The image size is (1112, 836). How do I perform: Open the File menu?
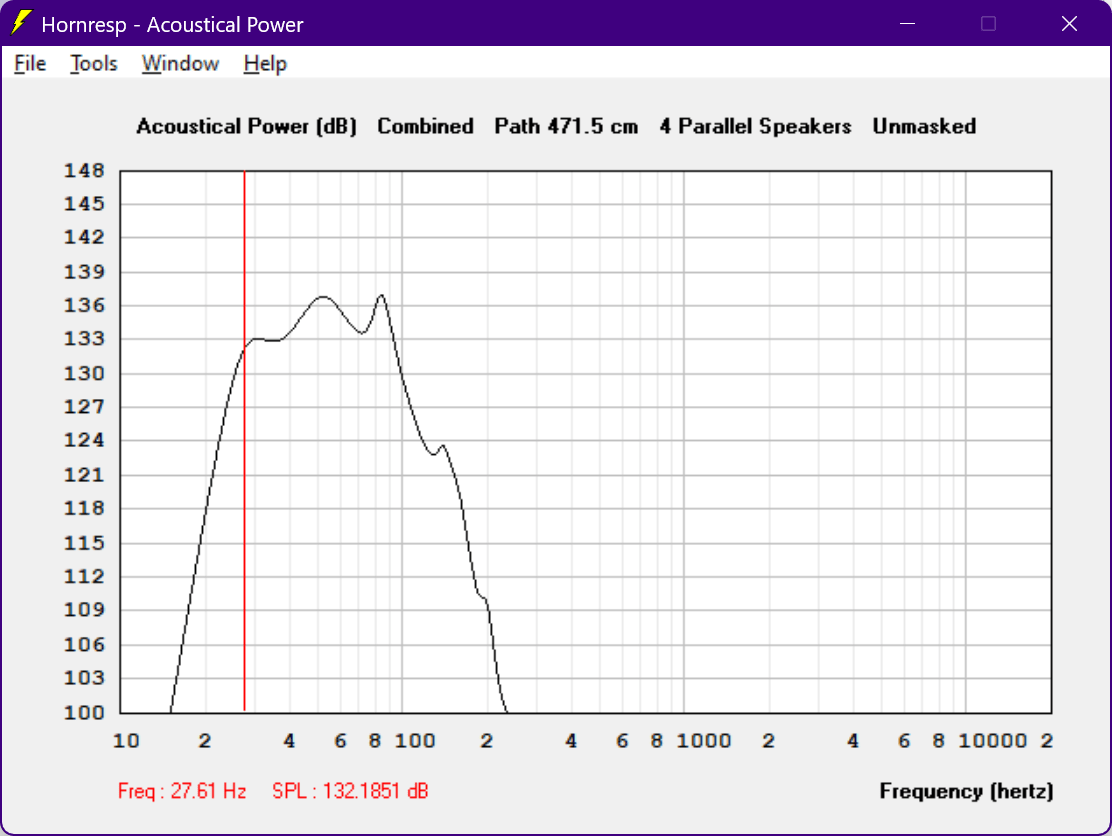point(30,64)
